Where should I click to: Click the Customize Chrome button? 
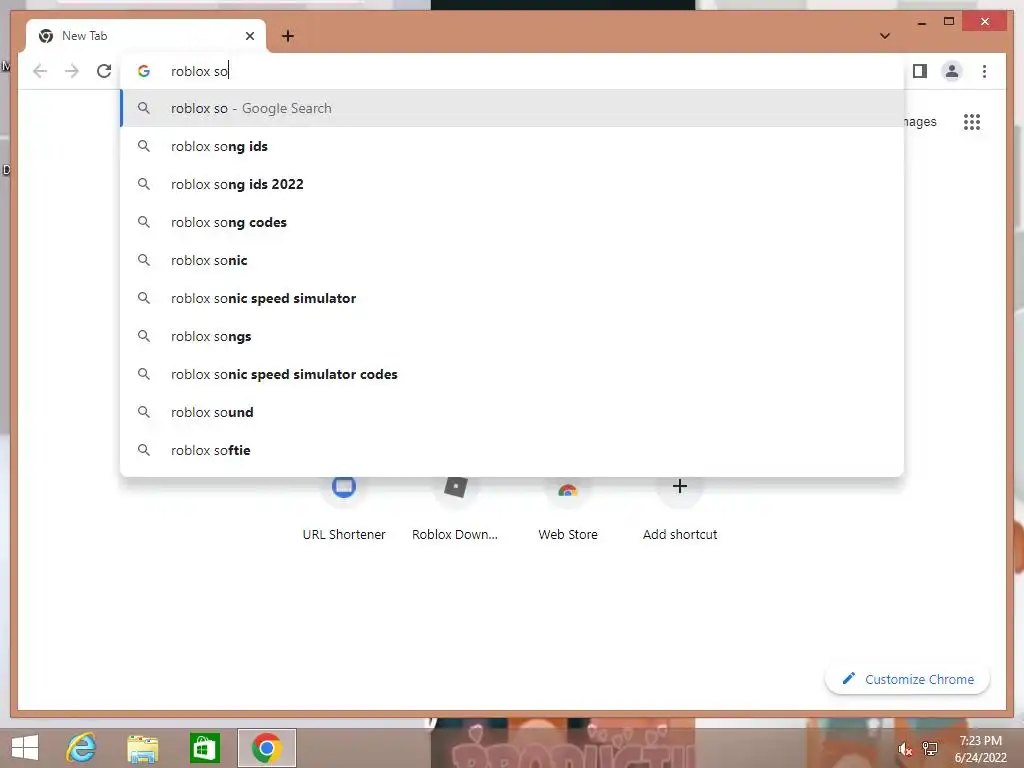point(908,679)
